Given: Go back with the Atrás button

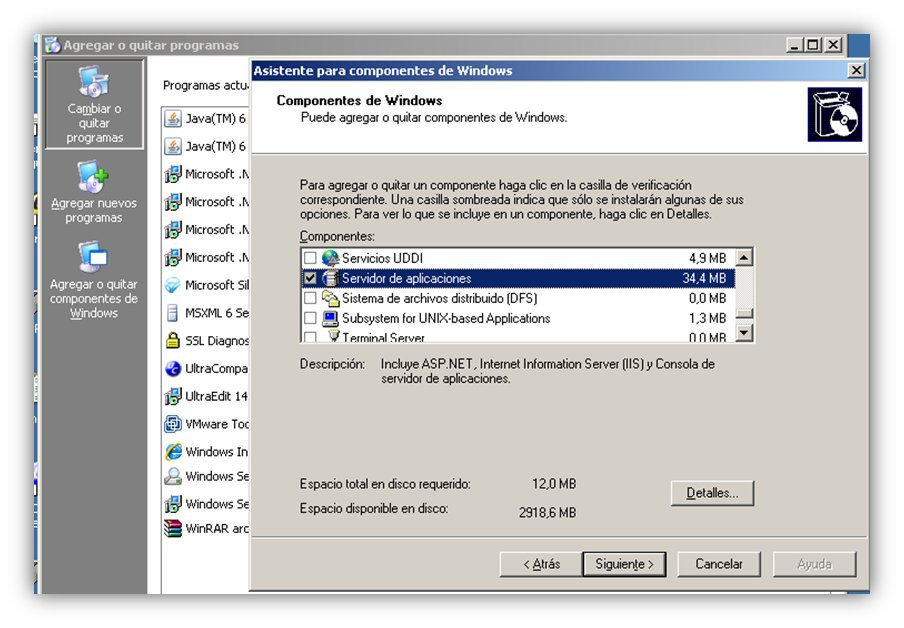Looking at the screenshot, I should pyautogui.click(x=541, y=564).
